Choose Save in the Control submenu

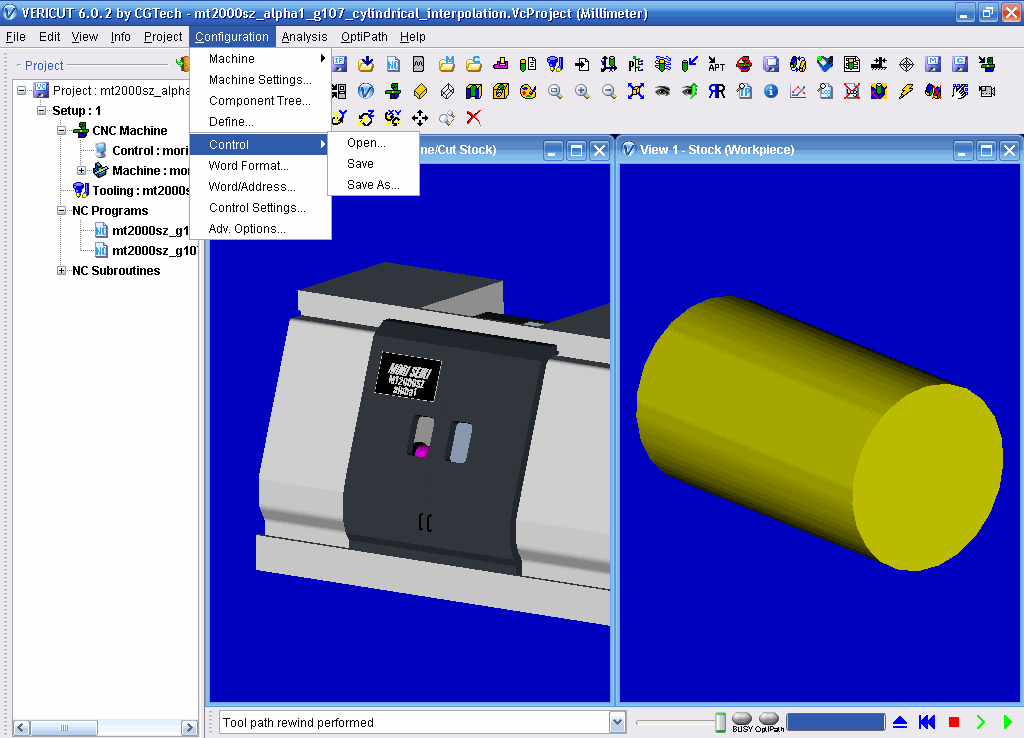(x=374, y=164)
